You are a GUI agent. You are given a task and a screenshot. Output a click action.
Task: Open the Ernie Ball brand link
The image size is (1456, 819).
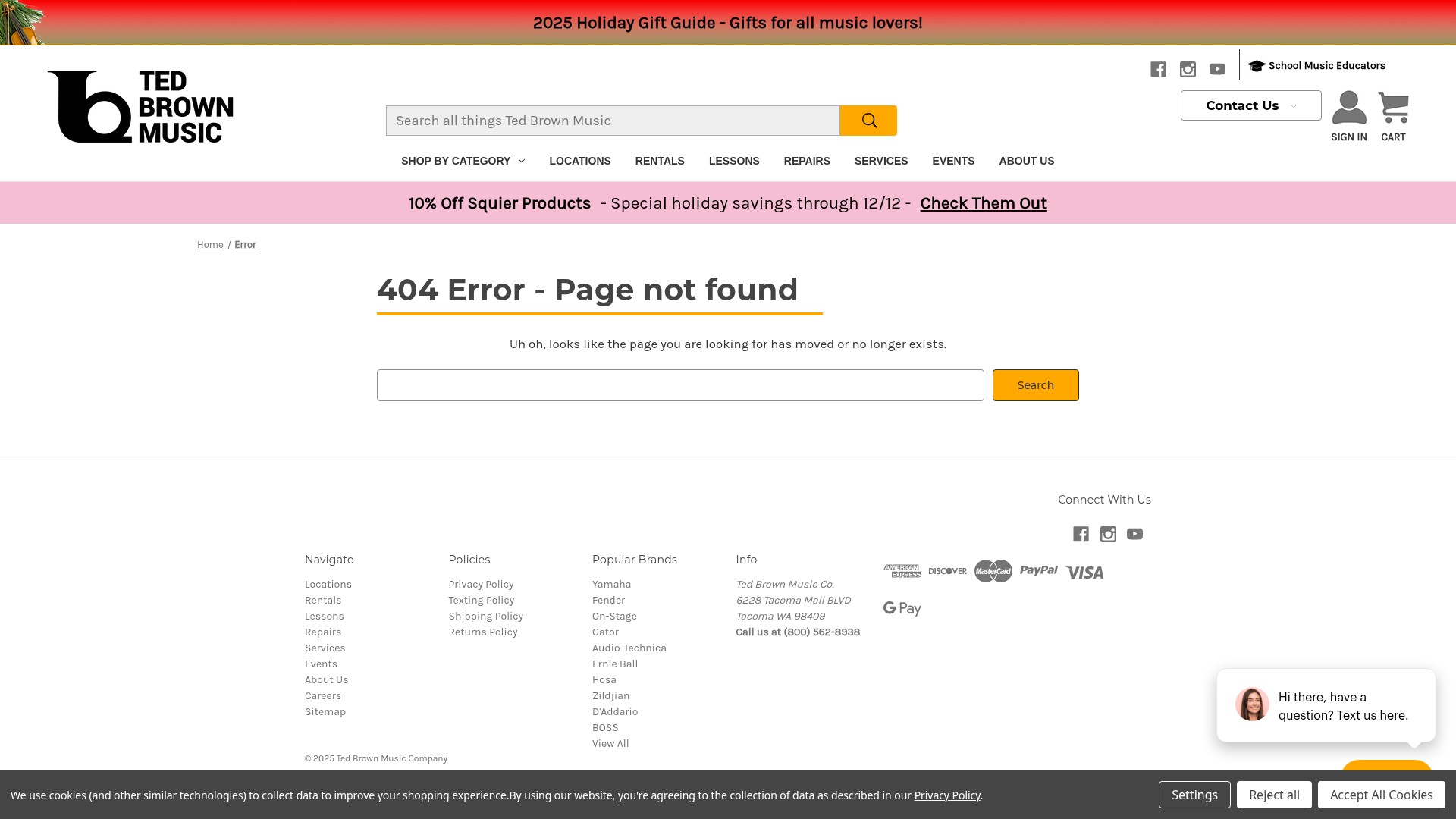tap(615, 664)
